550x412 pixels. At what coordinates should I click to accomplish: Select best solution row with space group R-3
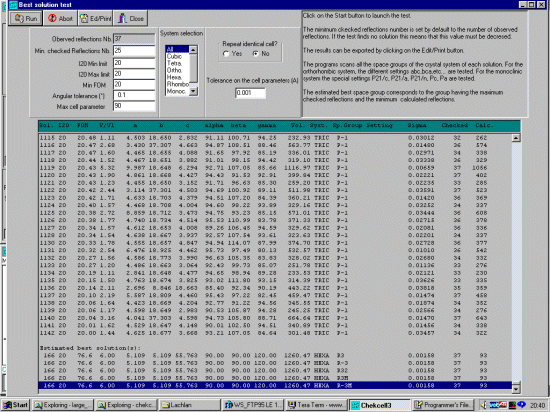[275, 363]
